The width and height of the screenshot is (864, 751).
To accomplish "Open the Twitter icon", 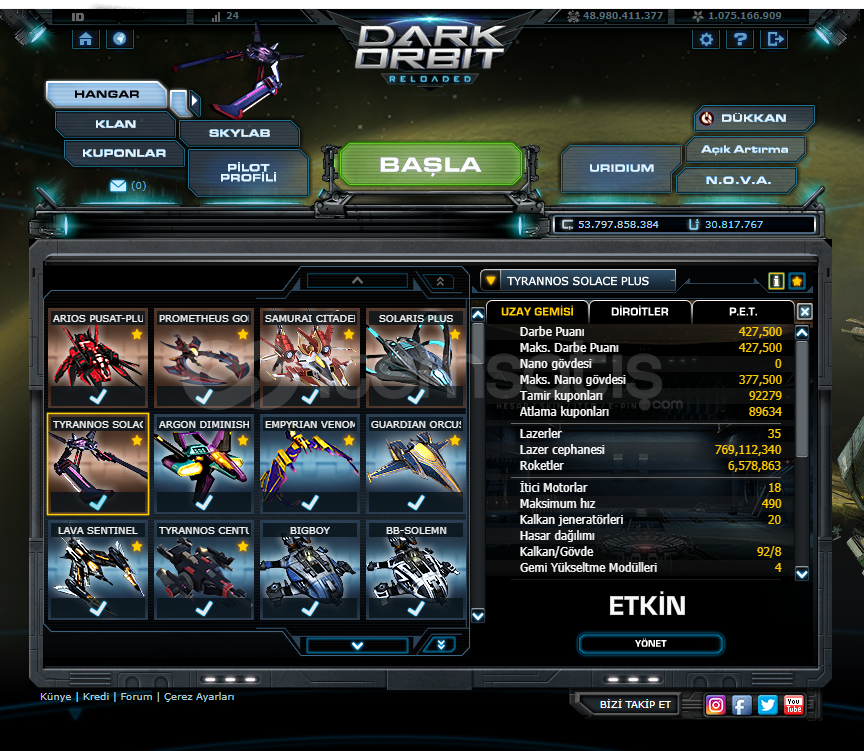I will point(768,705).
